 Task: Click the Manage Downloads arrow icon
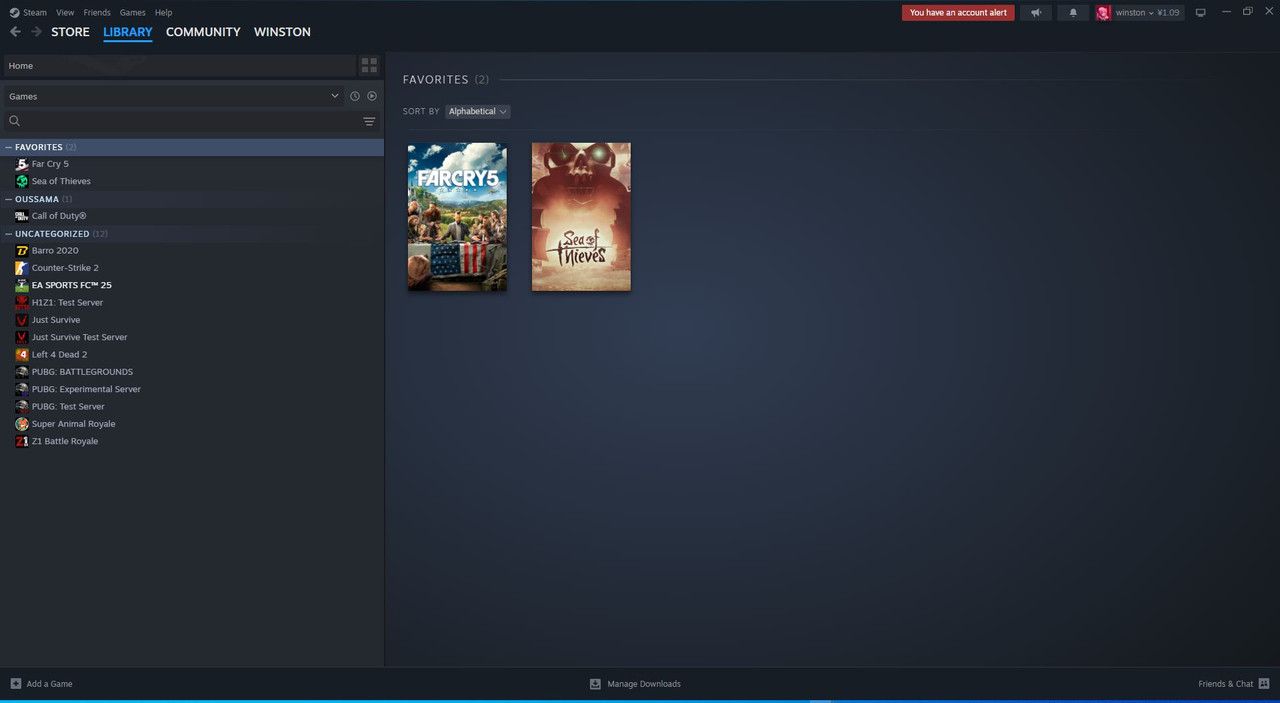(595, 684)
